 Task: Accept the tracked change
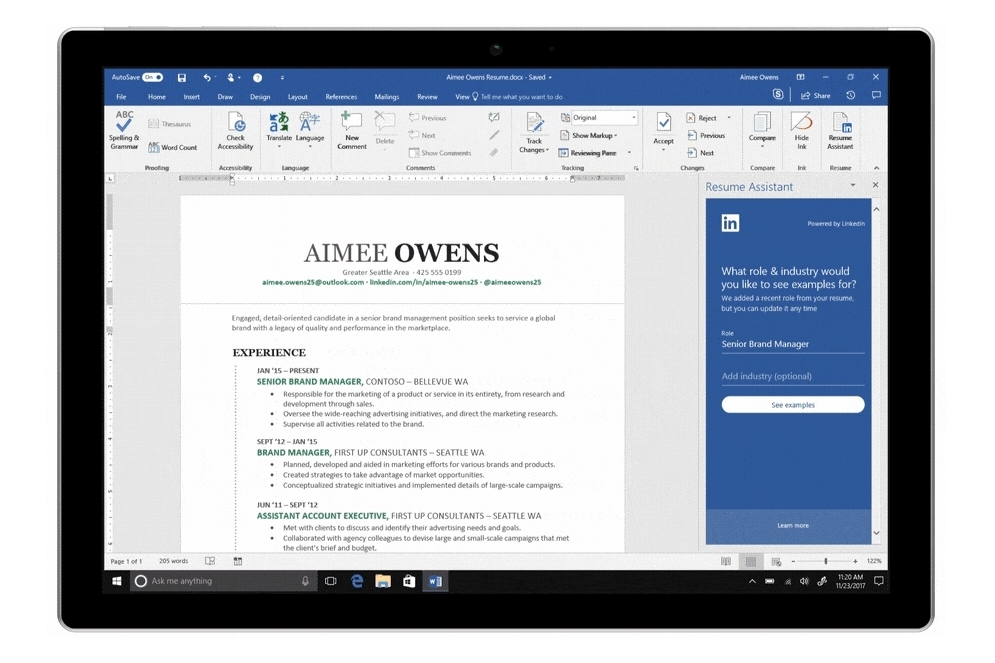(663, 130)
